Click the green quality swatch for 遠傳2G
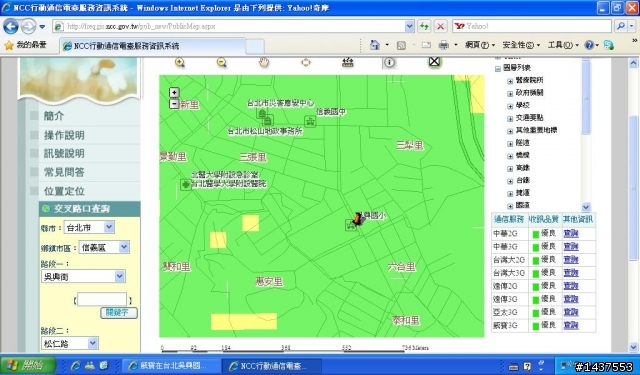The height and width of the screenshot is (375, 640). point(536,286)
